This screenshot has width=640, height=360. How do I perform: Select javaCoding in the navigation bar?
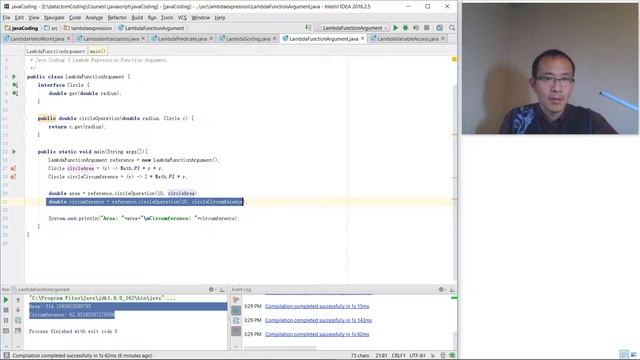pos(21,28)
